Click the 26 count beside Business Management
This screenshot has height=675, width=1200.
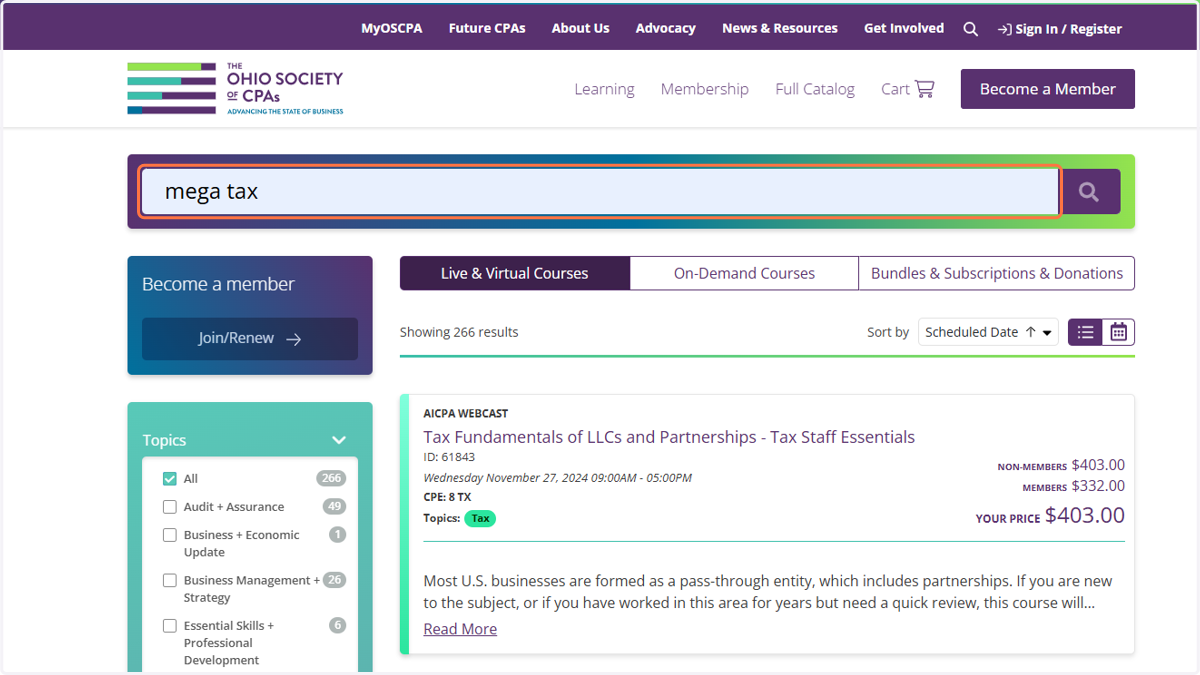pyautogui.click(x=334, y=579)
